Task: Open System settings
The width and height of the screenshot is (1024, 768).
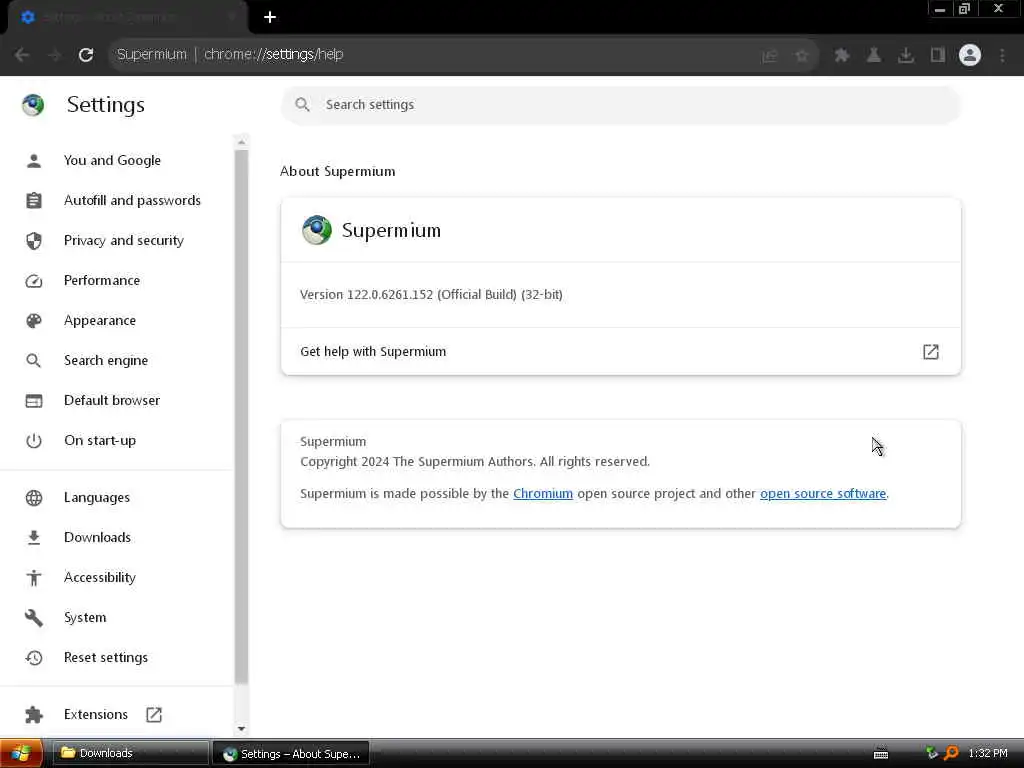Action: tap(85, 617)
